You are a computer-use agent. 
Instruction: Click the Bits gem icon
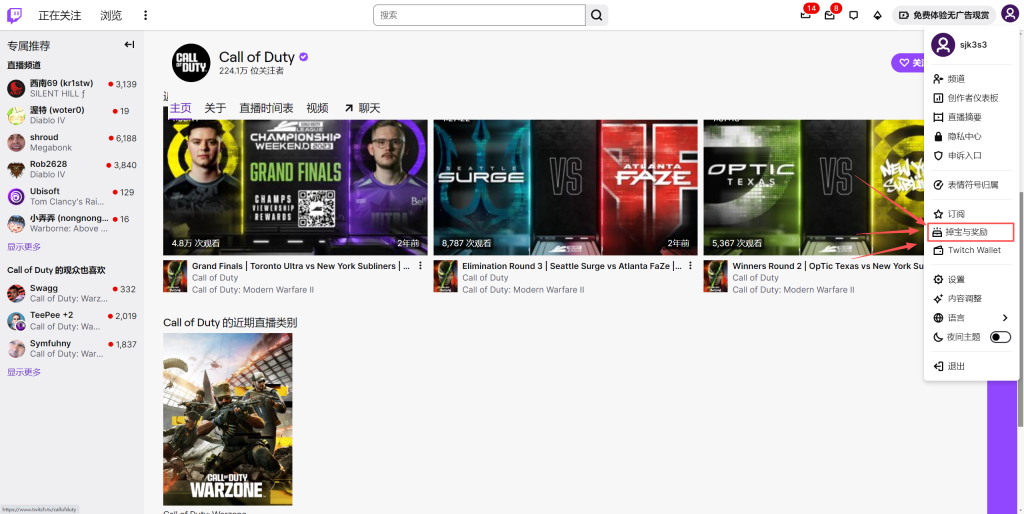(877, 15)
